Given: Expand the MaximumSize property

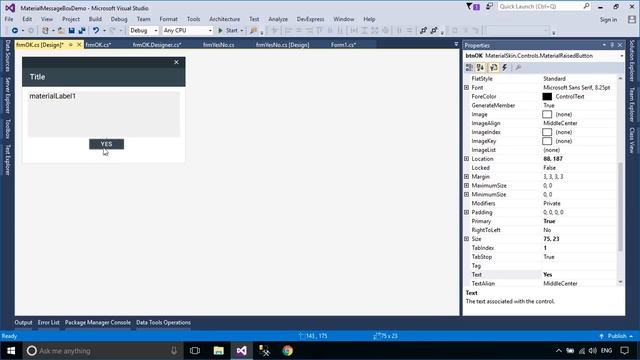Looking at the screenshot, I should (467, 186).
